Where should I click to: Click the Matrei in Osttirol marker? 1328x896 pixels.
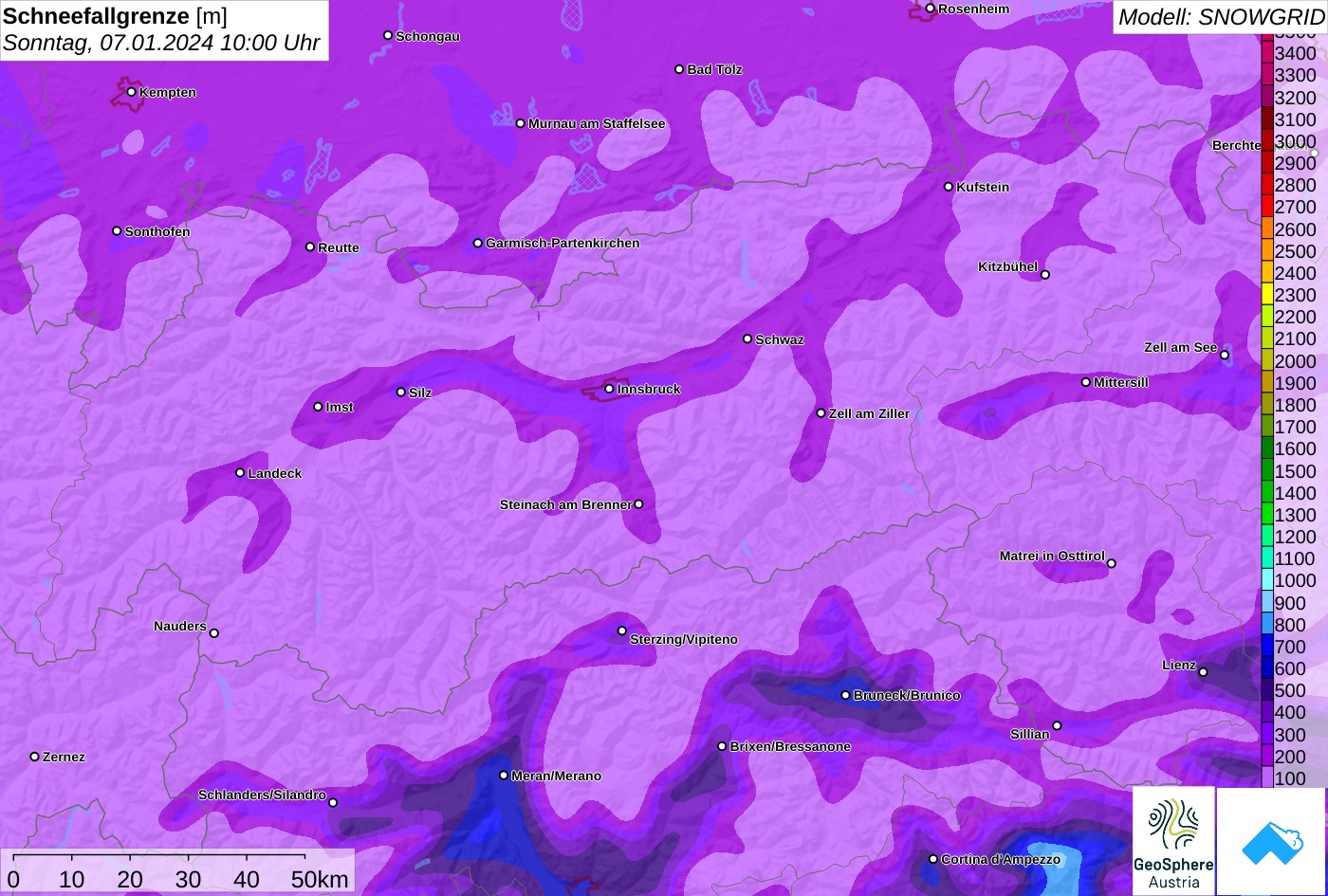coord(1112,563)
